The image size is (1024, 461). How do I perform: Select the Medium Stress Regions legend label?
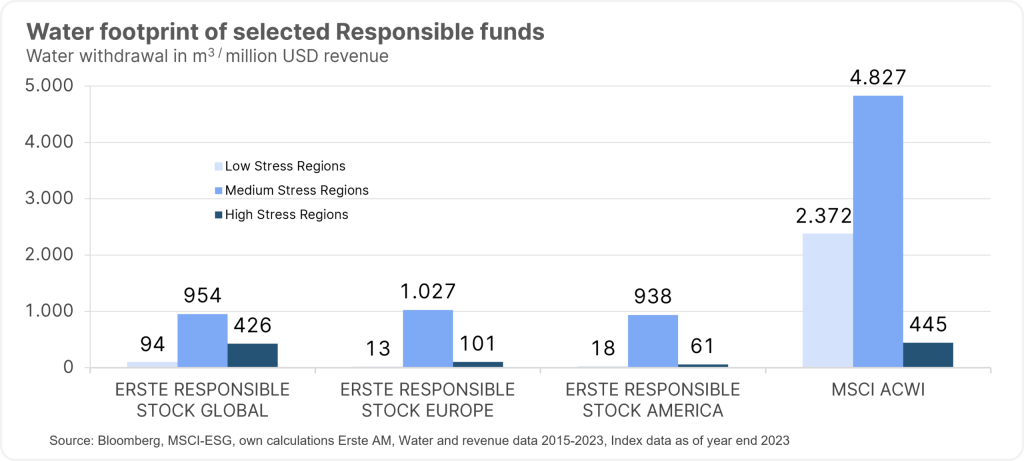tap(297, 190)
